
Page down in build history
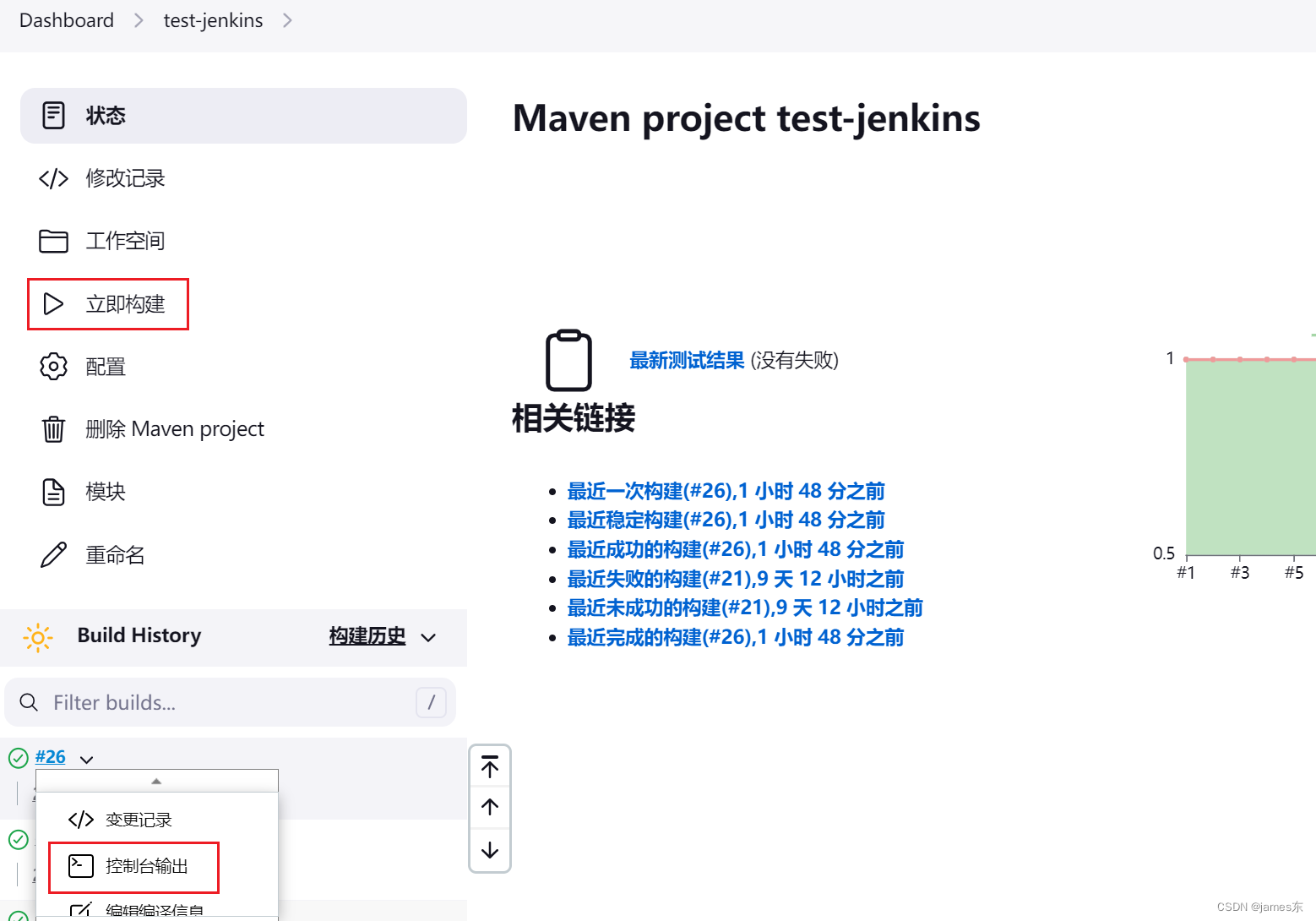[490, 849]
